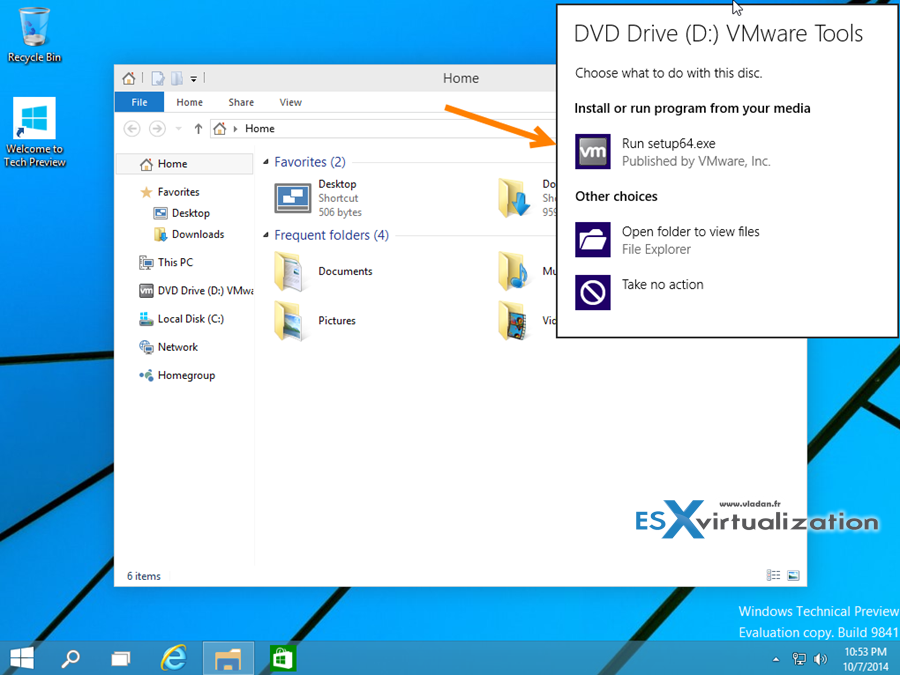
Task: Select the Pictures folder
Action: point(315,320)
